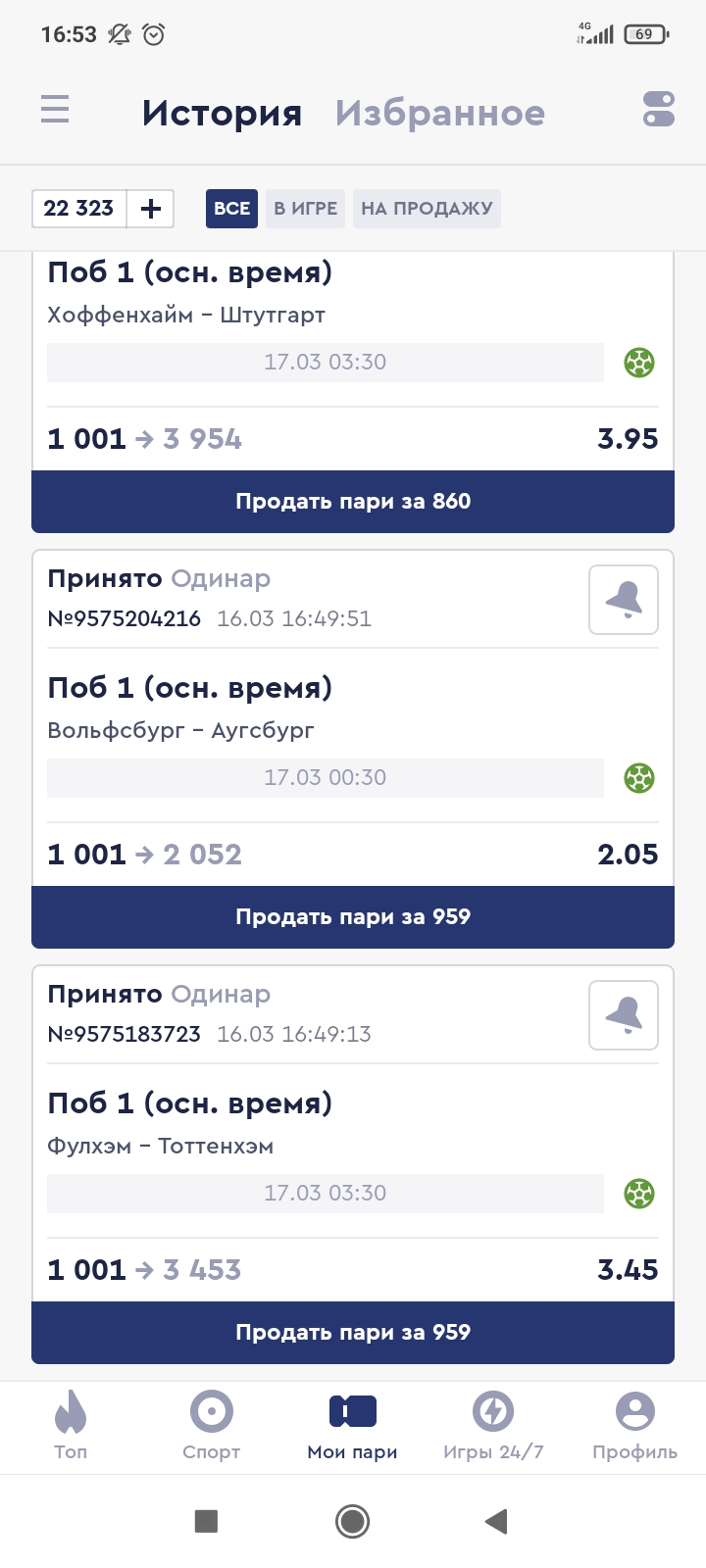Open the Профиль page
The image size is (706, 1568).
point(634,1426)
